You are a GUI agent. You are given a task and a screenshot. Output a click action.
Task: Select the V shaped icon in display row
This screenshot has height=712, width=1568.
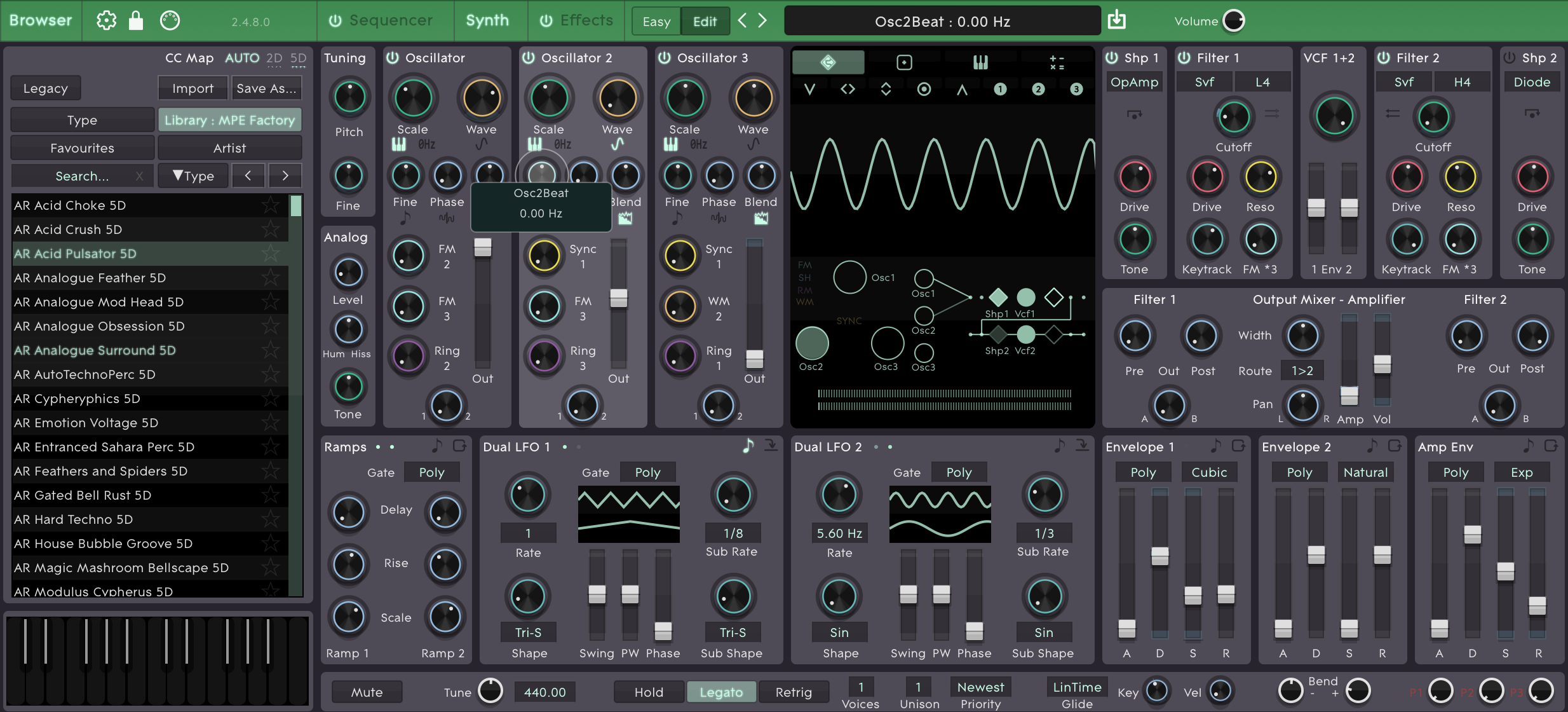tap(809, 89)
